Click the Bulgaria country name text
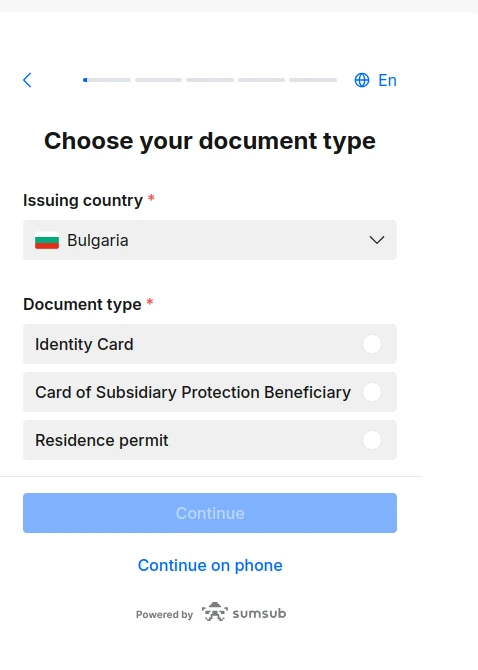Image resolution: width=478 pixels, height=670 pixels. [x=98, y=240]
